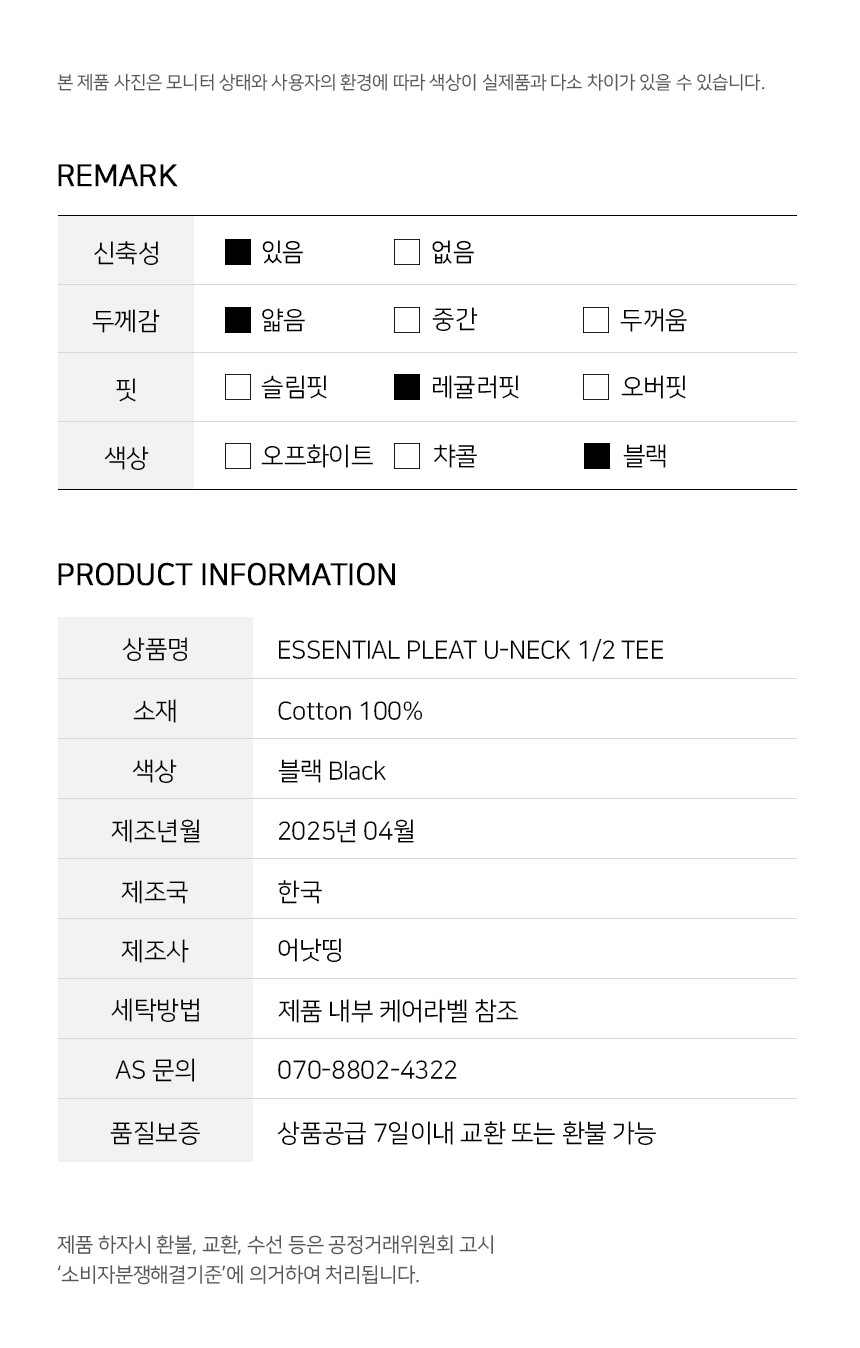Select the 중간 thickness checkbox
Viewport: 860px width, 1348px height.
(x=407, y=320)
